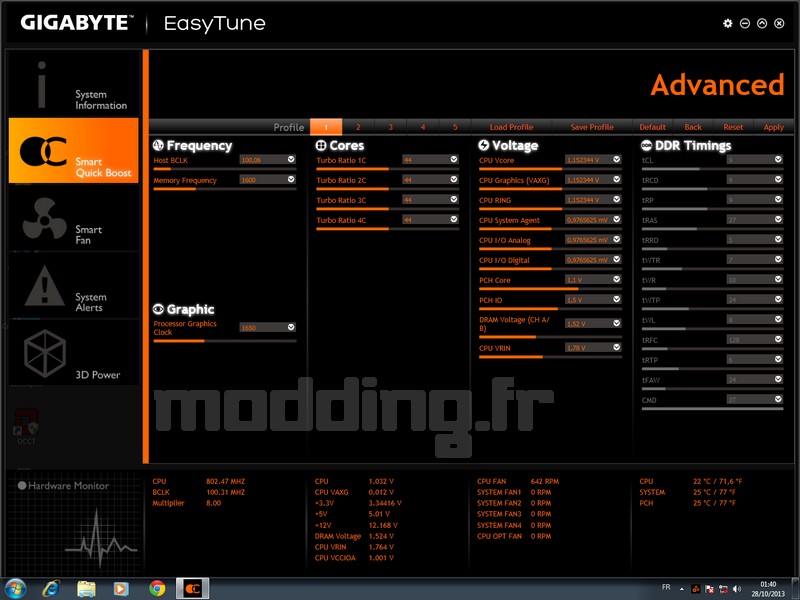Switch to Profile 5 tab
This screenshot has height=600, width=800.
pos(455,127)
